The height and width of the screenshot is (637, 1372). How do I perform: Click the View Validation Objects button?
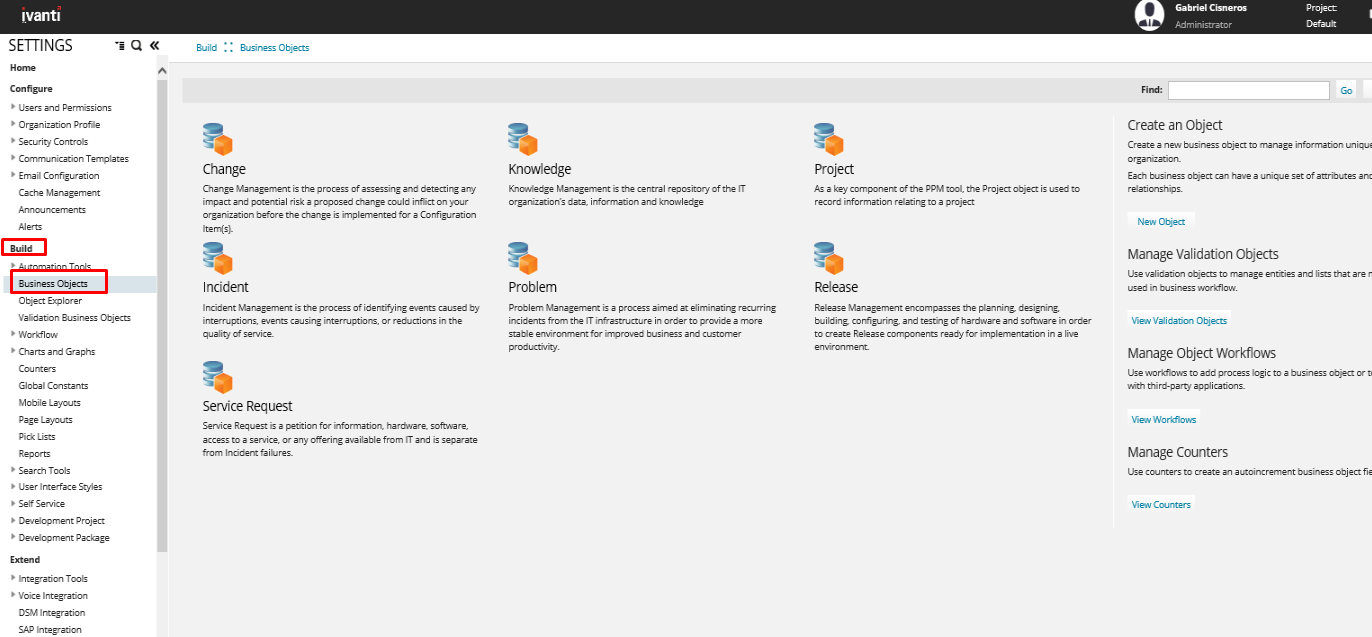[1178, 321]
